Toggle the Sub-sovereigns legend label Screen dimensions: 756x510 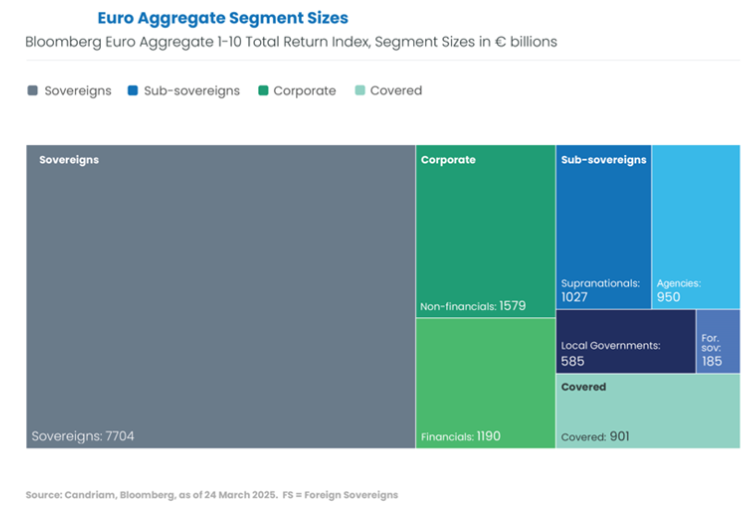192,91
